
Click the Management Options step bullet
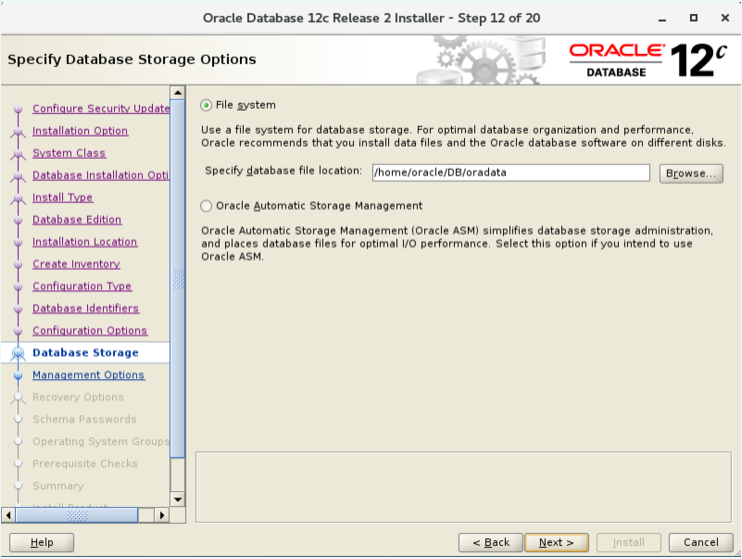pos(18,375)
